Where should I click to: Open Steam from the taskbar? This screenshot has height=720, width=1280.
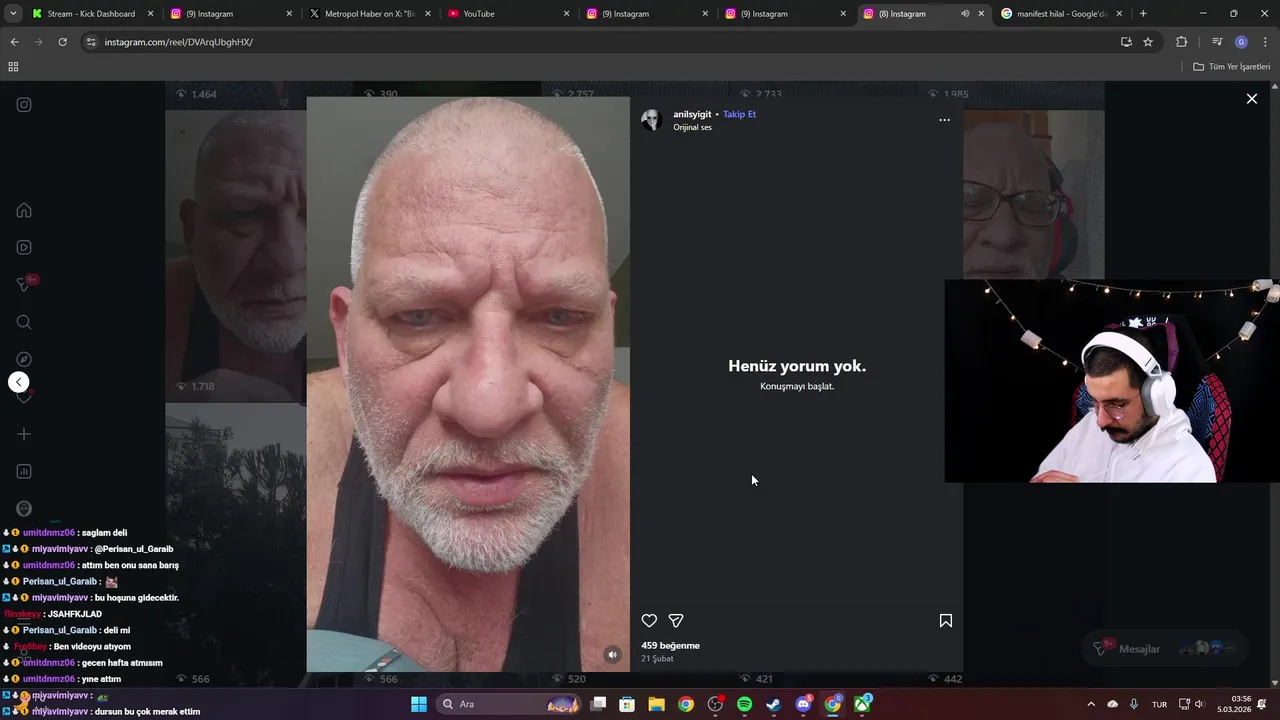click(773, 704)
